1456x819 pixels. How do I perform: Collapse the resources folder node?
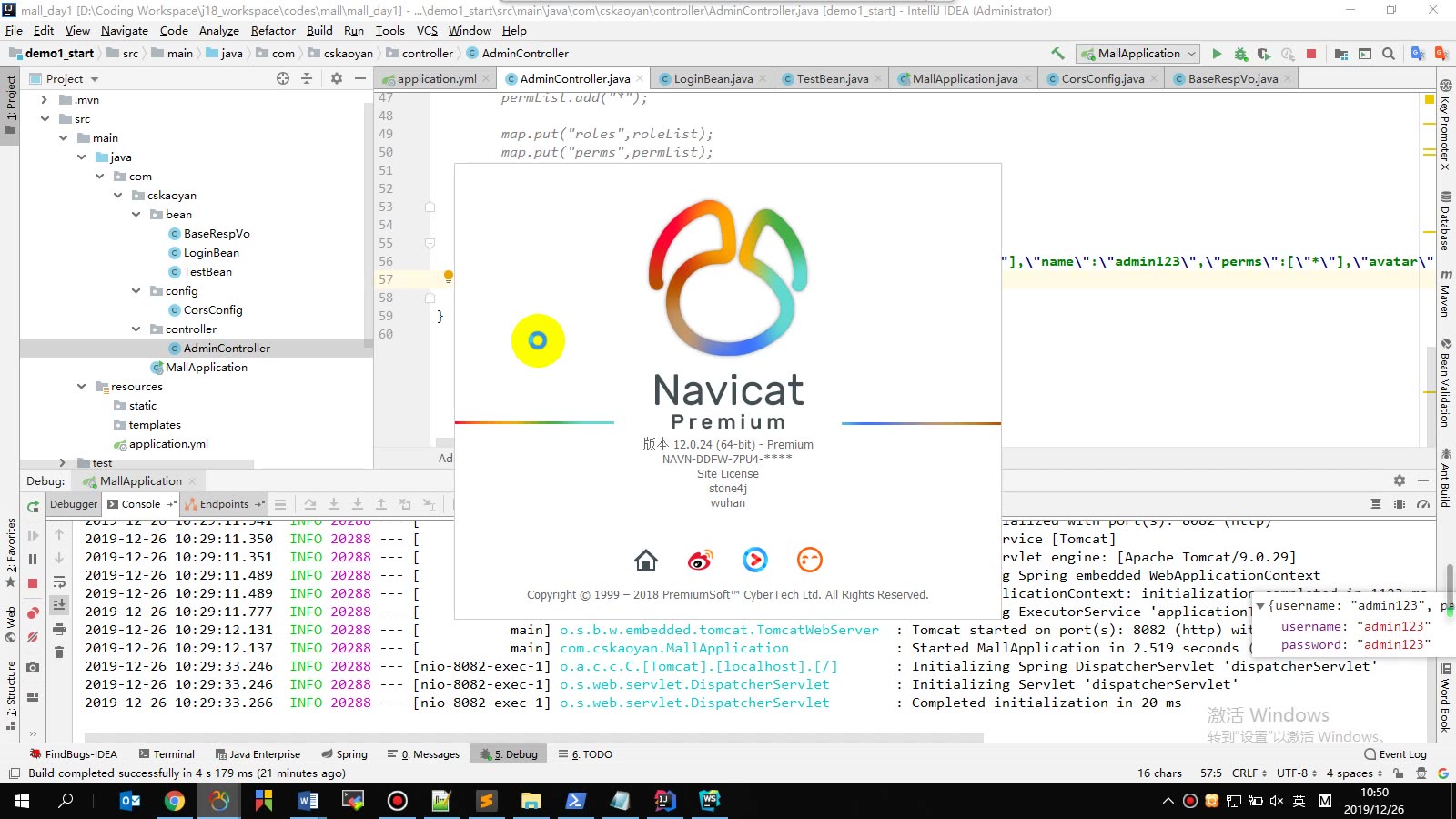pos(82,387)
